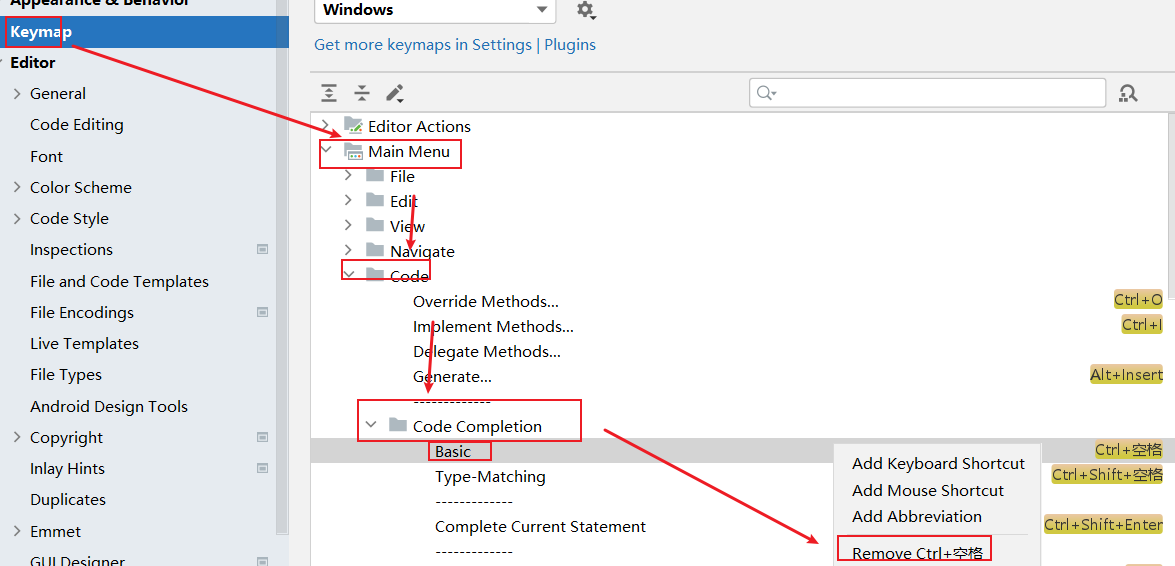Click Get more keymaps in Settings link
This screenshot has height=566, width=1175.
(423, 44)
